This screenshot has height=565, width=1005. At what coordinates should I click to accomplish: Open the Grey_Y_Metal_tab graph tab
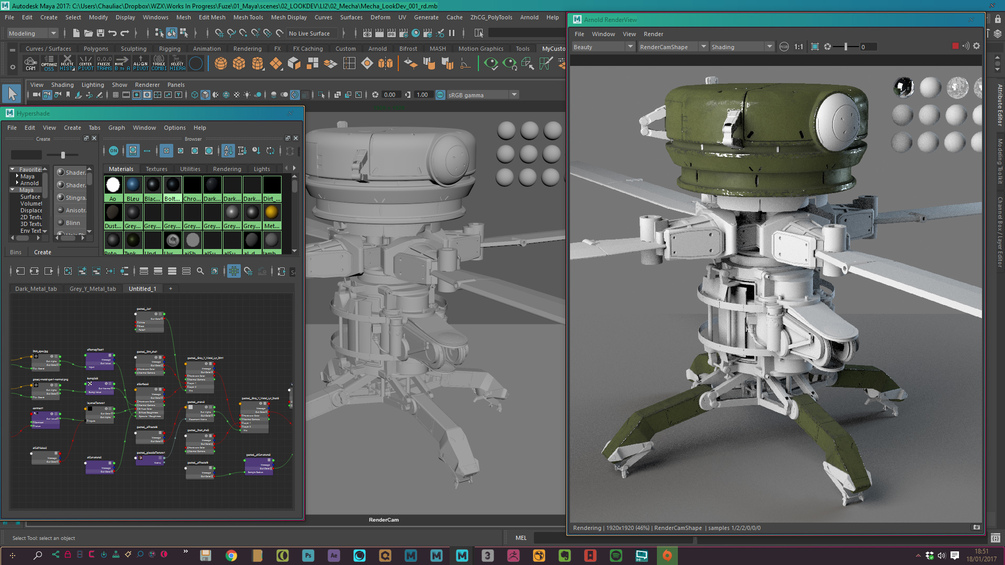click(x=93, y=289)
